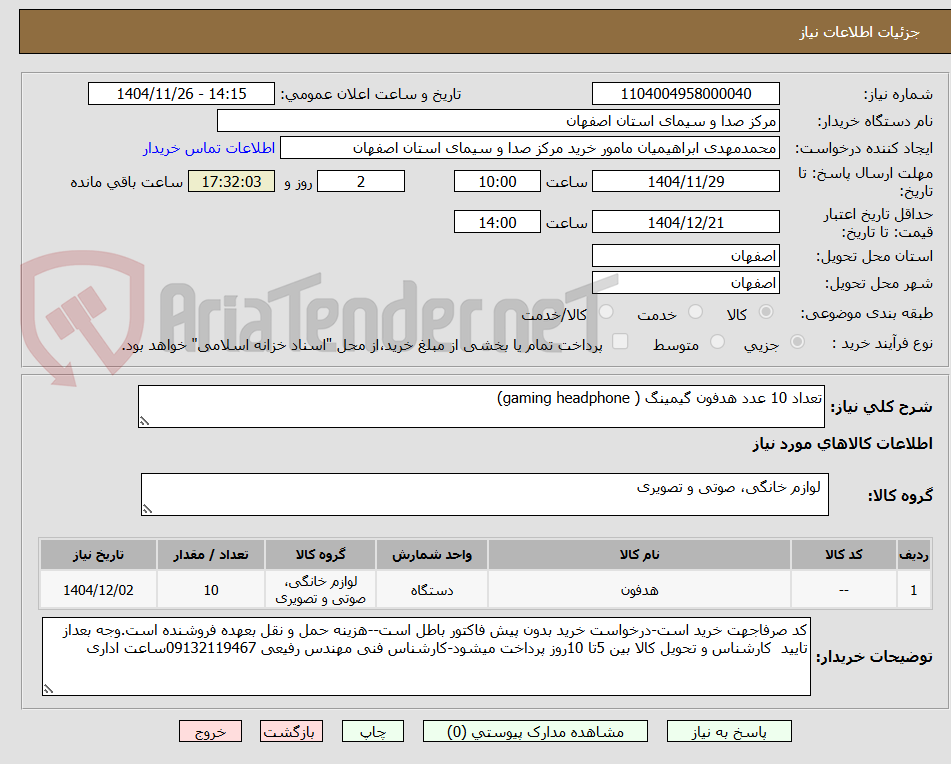The height and width of the screenshot is (764, 951).
Task: Click resize handle of توضیحات خریدار box
Action: [x=49, y=689]
